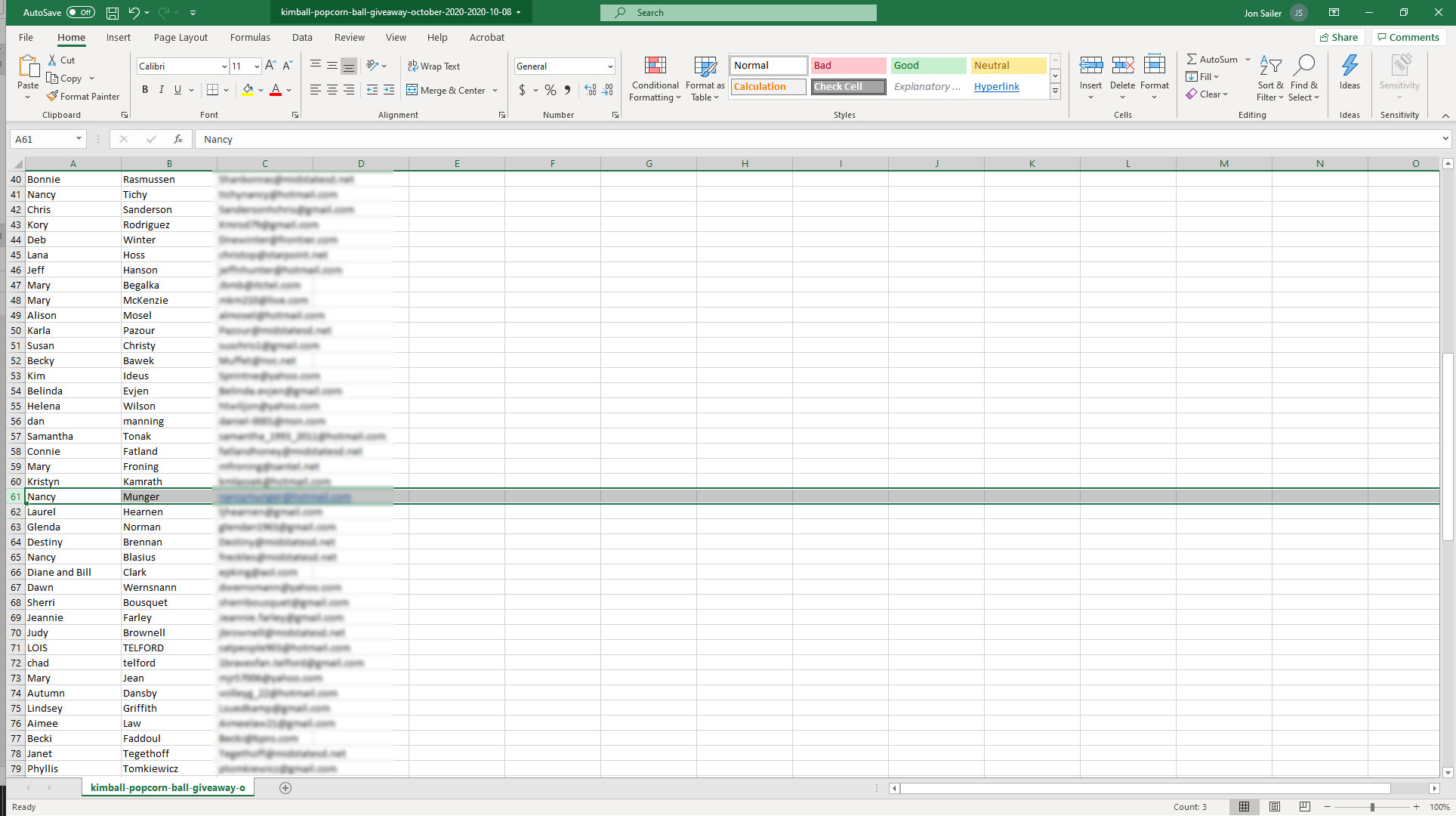The image size is (1456, 816).
Task: Switch to Page Layout view in status bar
Action: (x=1275, y=807)
